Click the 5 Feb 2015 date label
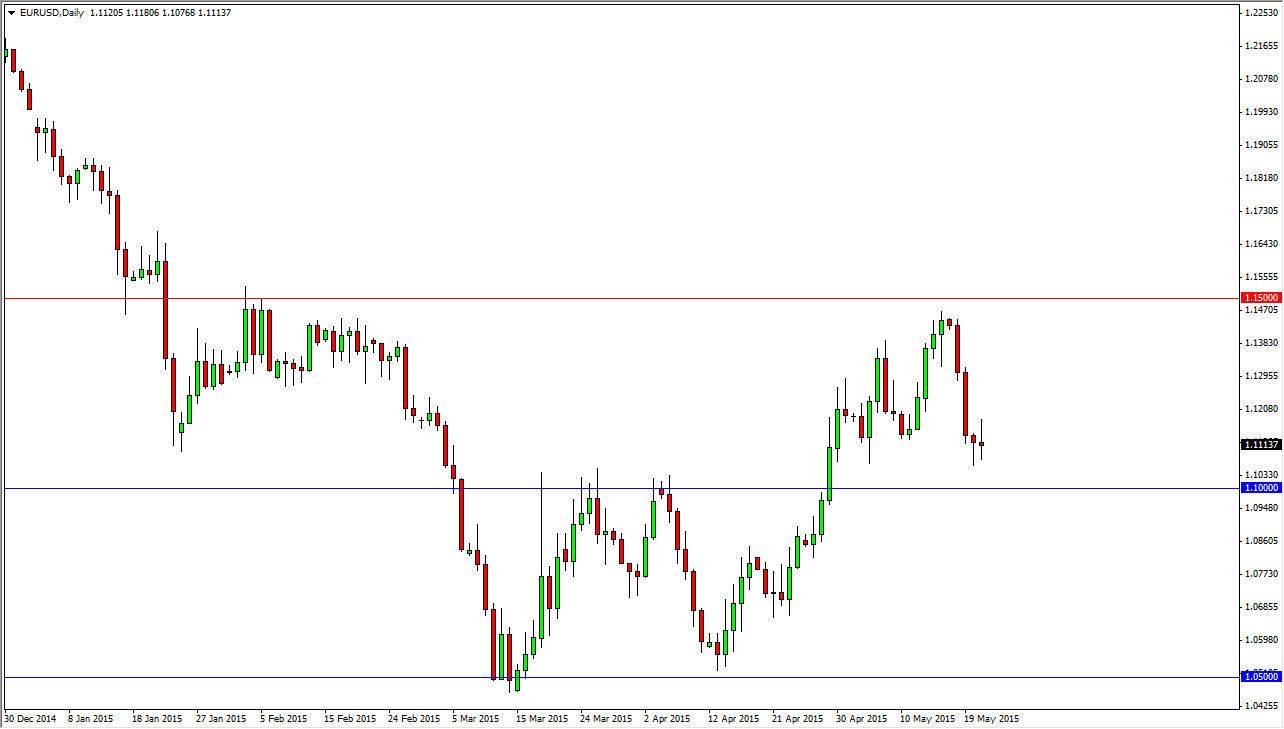 click(283, 719)
